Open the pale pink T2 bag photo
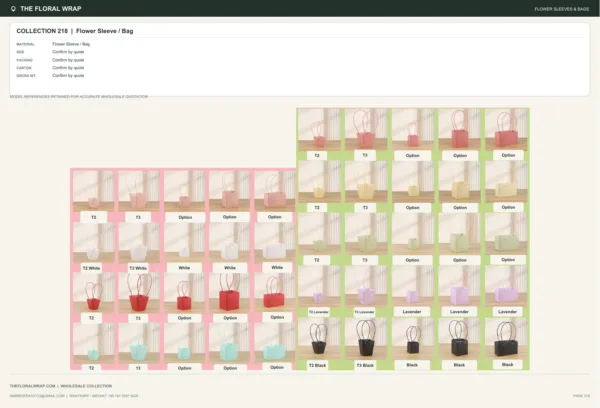The width and height of the screenshot is (600, 408). pyautogui.click(x=93, y=191)
